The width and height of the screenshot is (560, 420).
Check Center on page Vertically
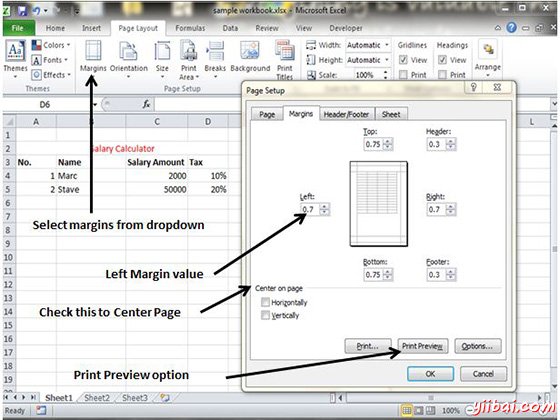point(265,315)
